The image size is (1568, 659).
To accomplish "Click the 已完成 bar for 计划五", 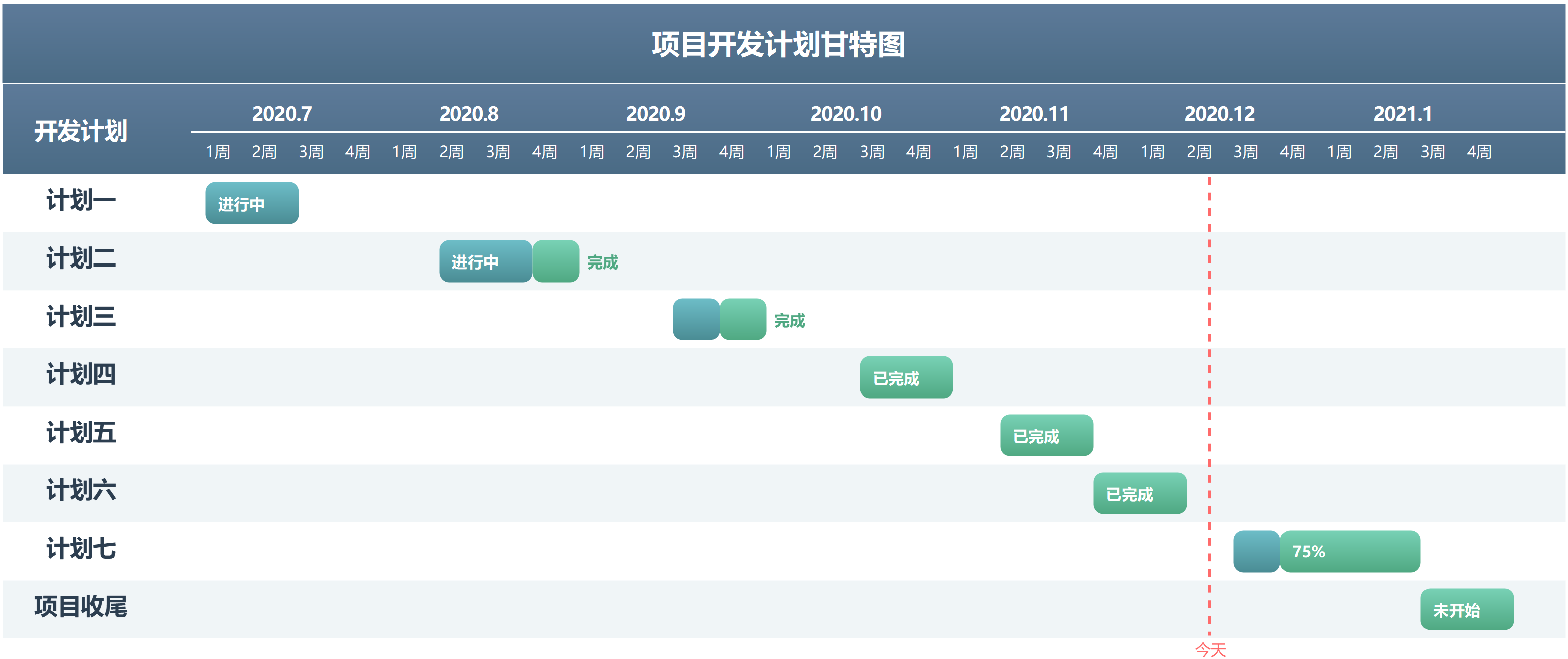I will coord(1046,435).
